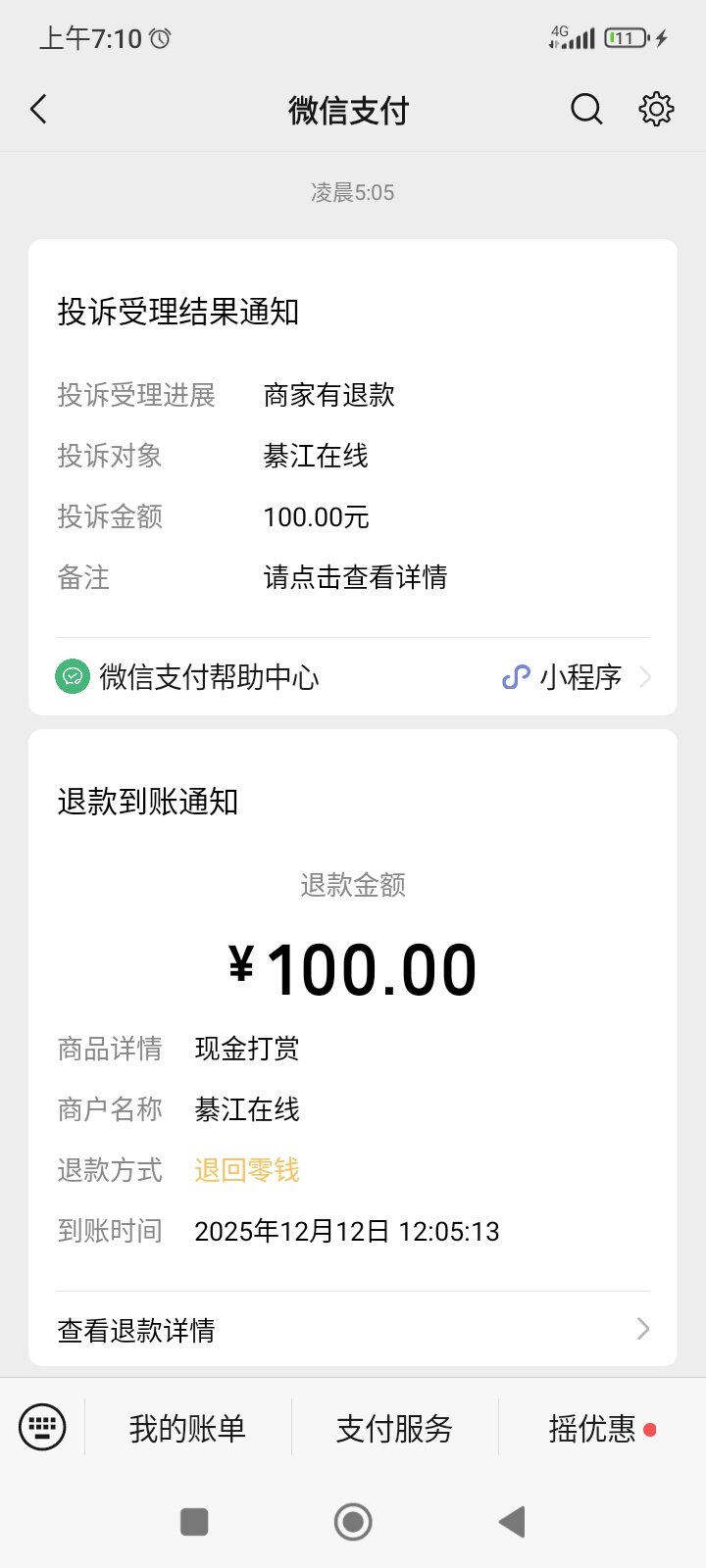Screen dimensions: 706x1568
Task: Tap the alarm clock status icon
Action: coord(160,38)
